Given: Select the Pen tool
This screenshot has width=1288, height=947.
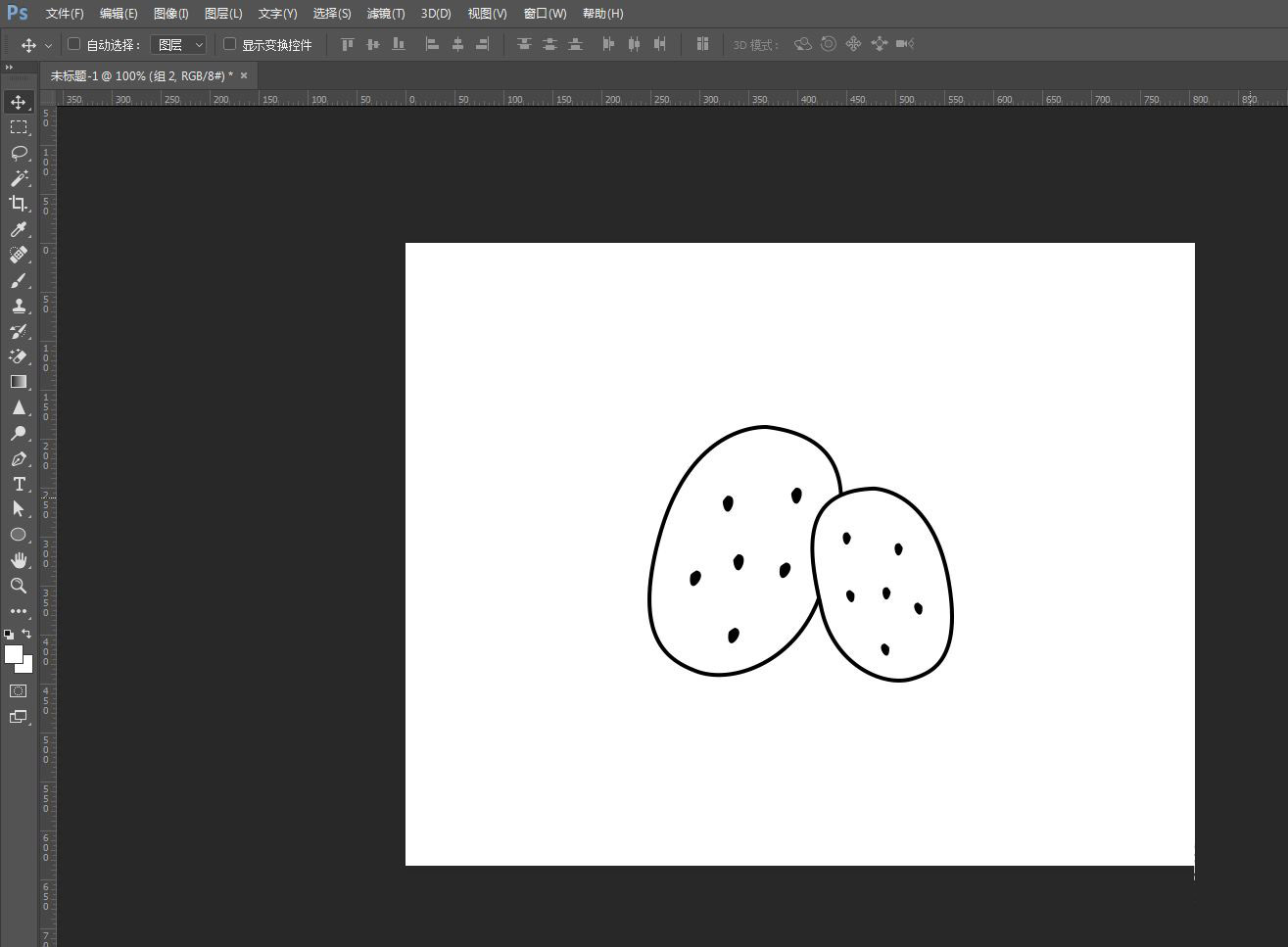Looking at the screenshot, I should click(x=18, y=458).
